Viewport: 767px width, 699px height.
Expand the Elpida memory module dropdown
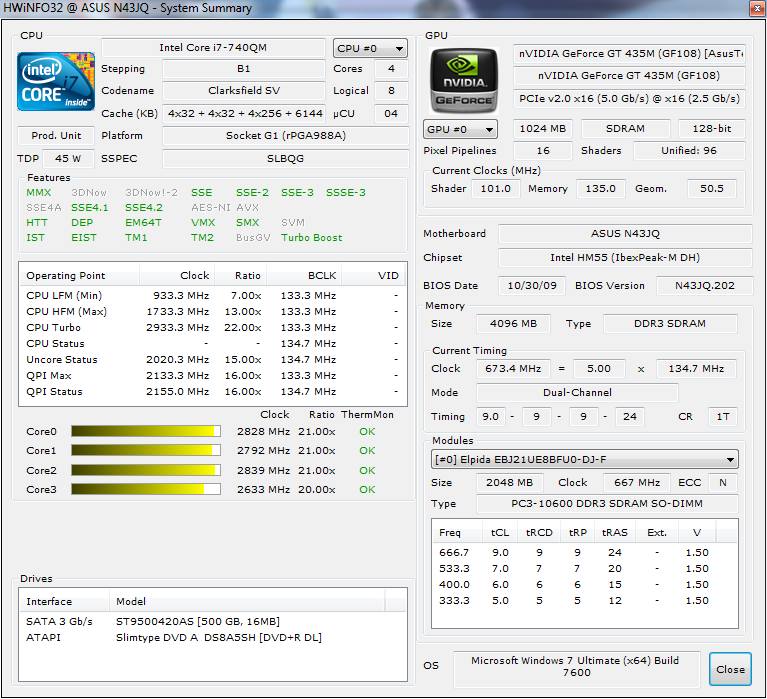[585, 459]
